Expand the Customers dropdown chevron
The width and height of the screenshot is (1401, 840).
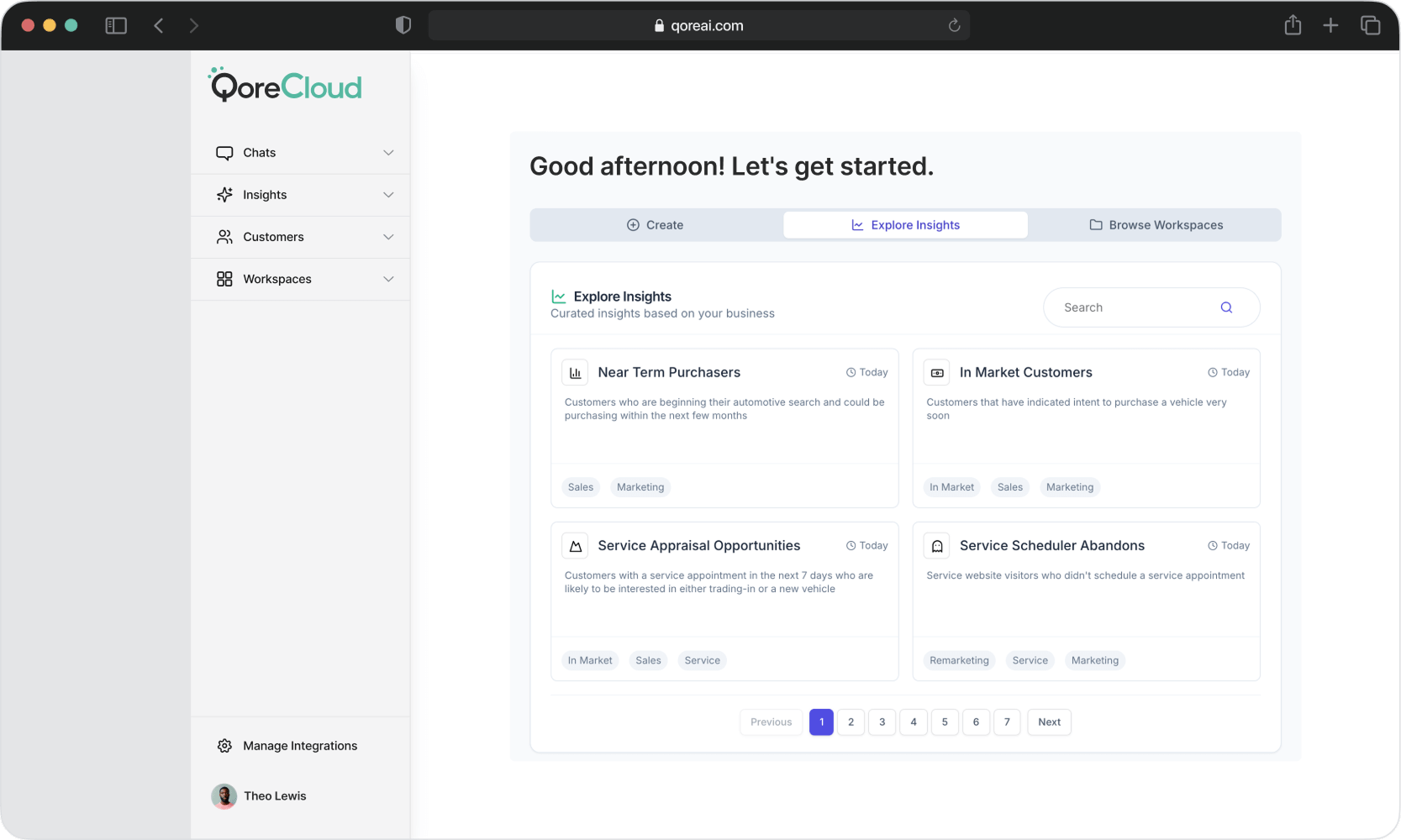tap(388, 237)
